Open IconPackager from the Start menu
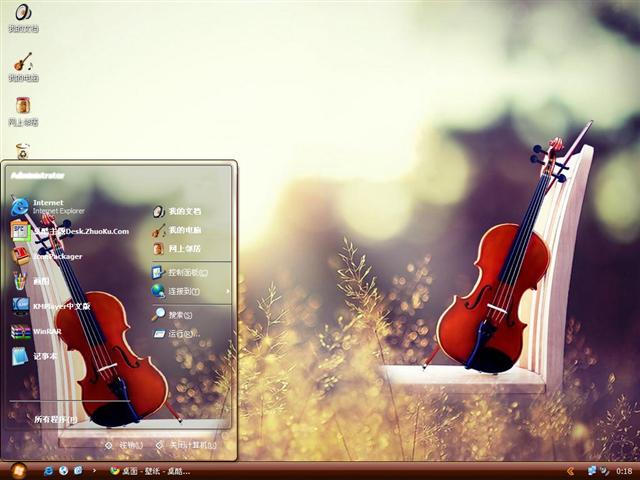This screenshot has width=640, height=480. 47,256
